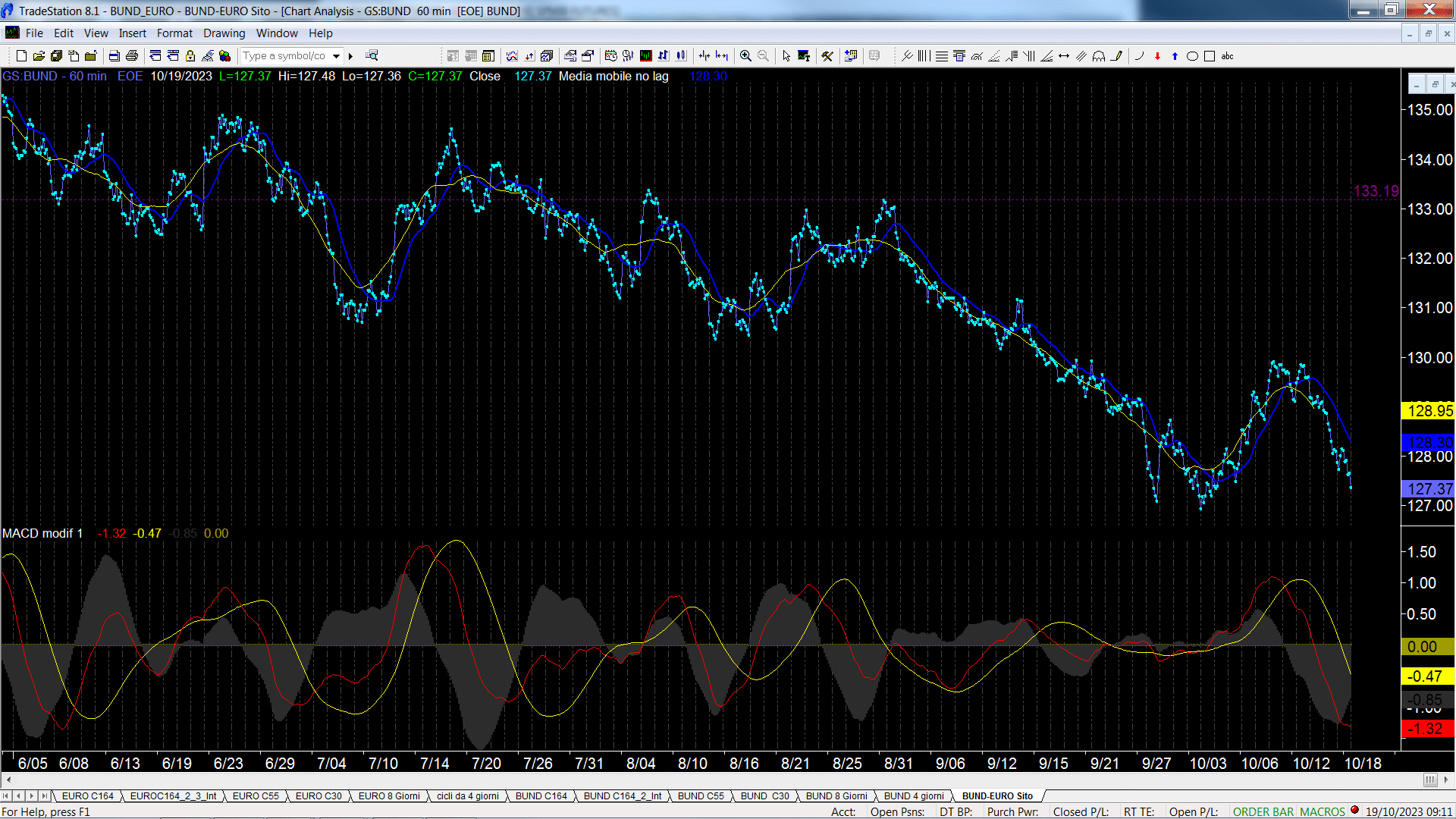Switch to the BUND 4 giorni tab
The width and height of the screenshot is (1456, 819).
click(x=914, y=795)
